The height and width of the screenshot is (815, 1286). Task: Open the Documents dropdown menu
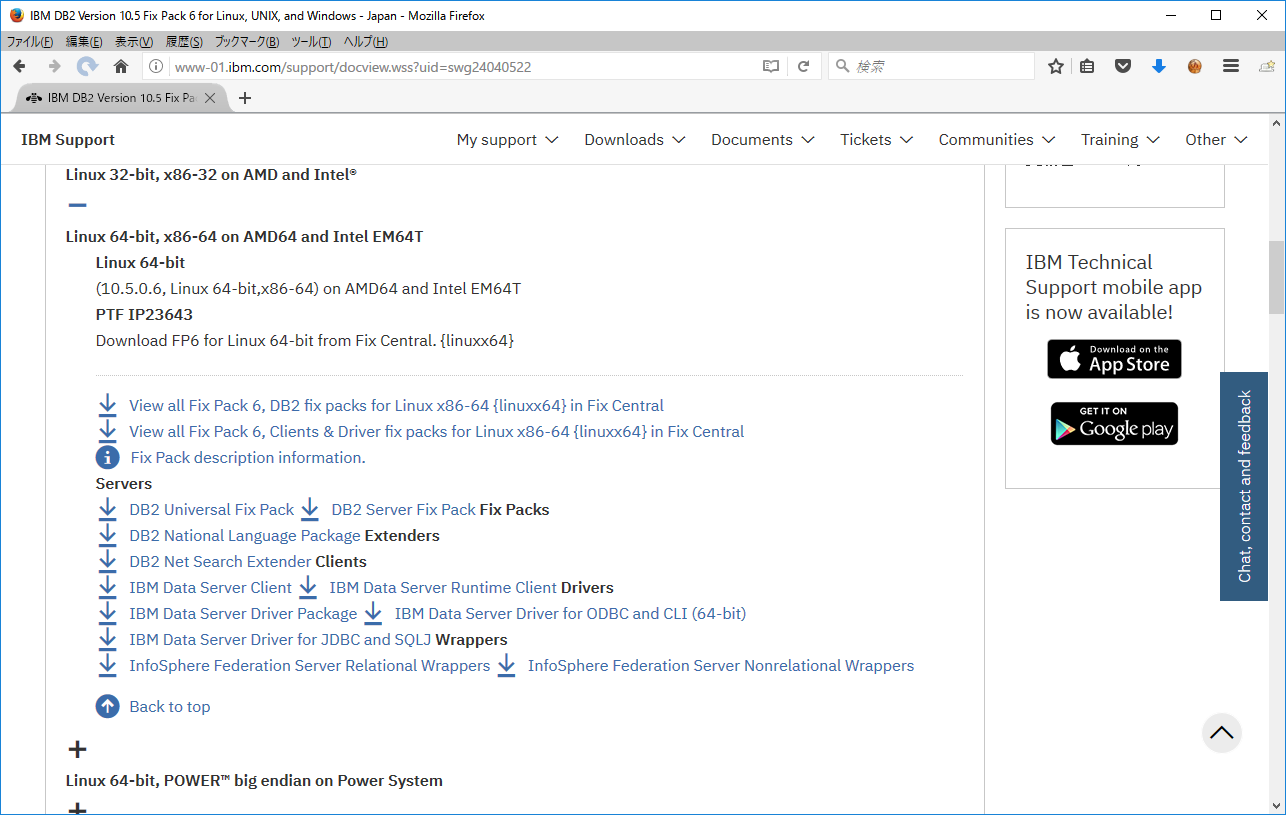(763, 140)
